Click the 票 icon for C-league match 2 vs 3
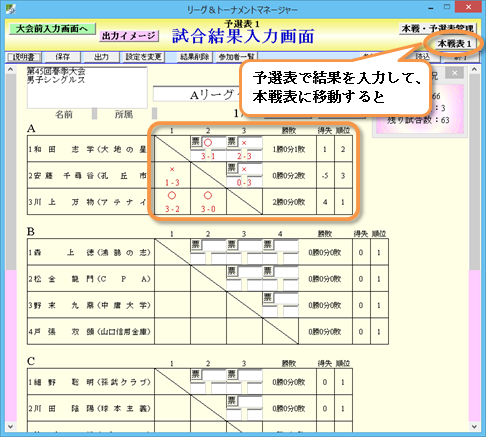Viewport: 486px width, 437px height. tap(232, 400)
